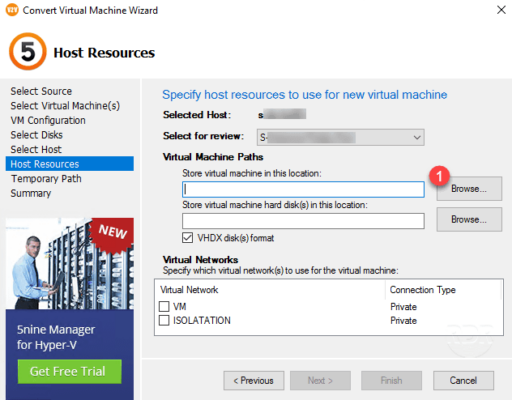The image size is (512, 400).
Task: Select Host Resources step
Action: point(70,164)
